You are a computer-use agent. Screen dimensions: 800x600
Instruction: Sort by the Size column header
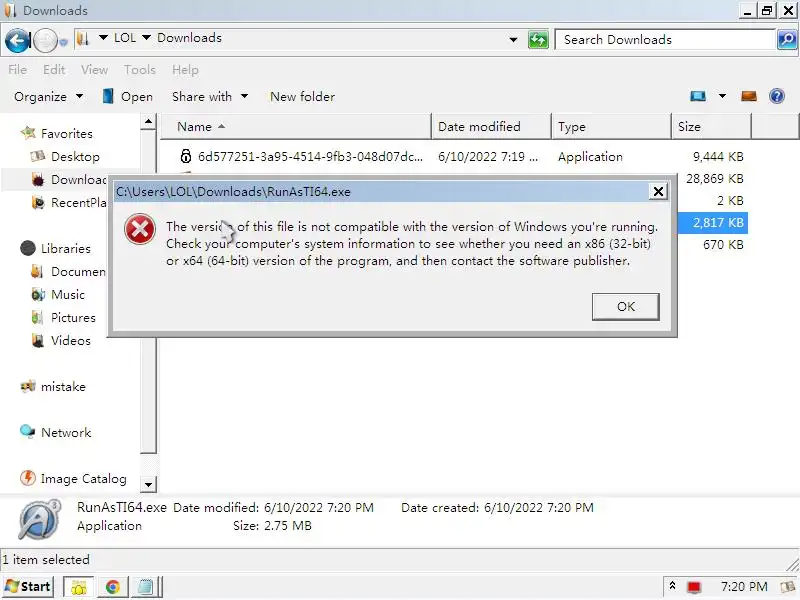[x=711, y=127]
